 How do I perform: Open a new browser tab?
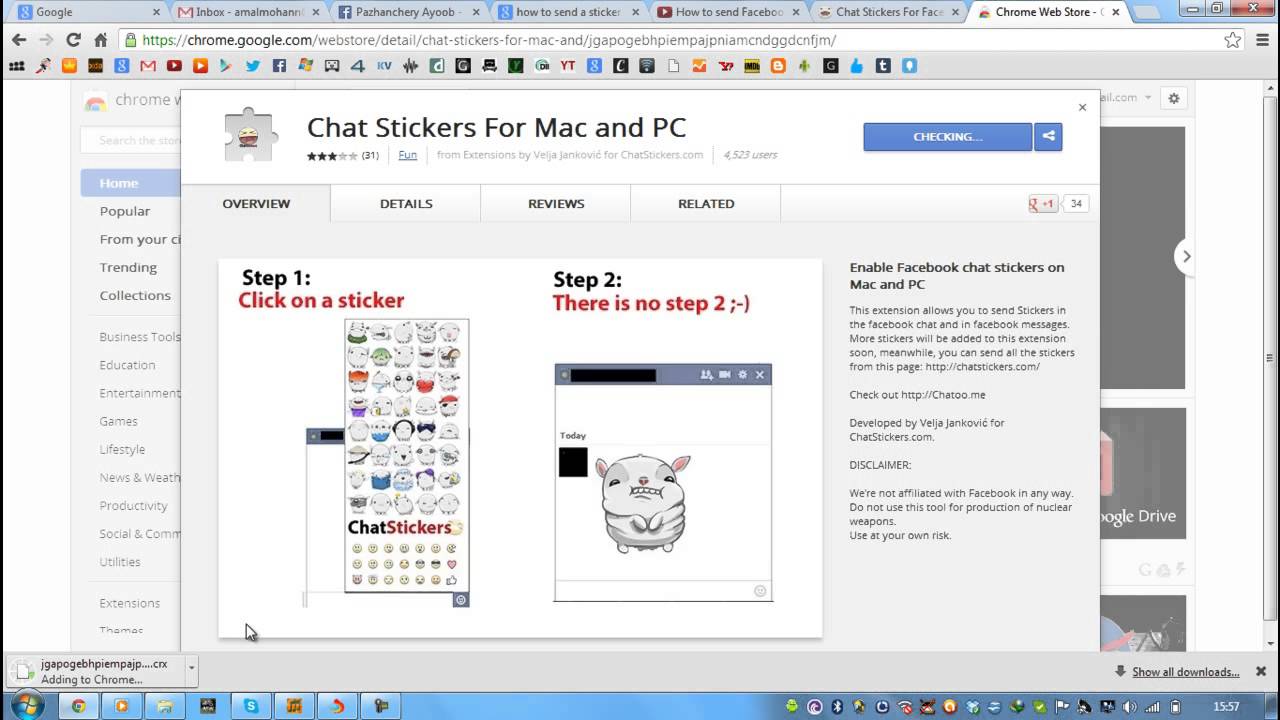pyautogui.click(x=1145, y=13)
